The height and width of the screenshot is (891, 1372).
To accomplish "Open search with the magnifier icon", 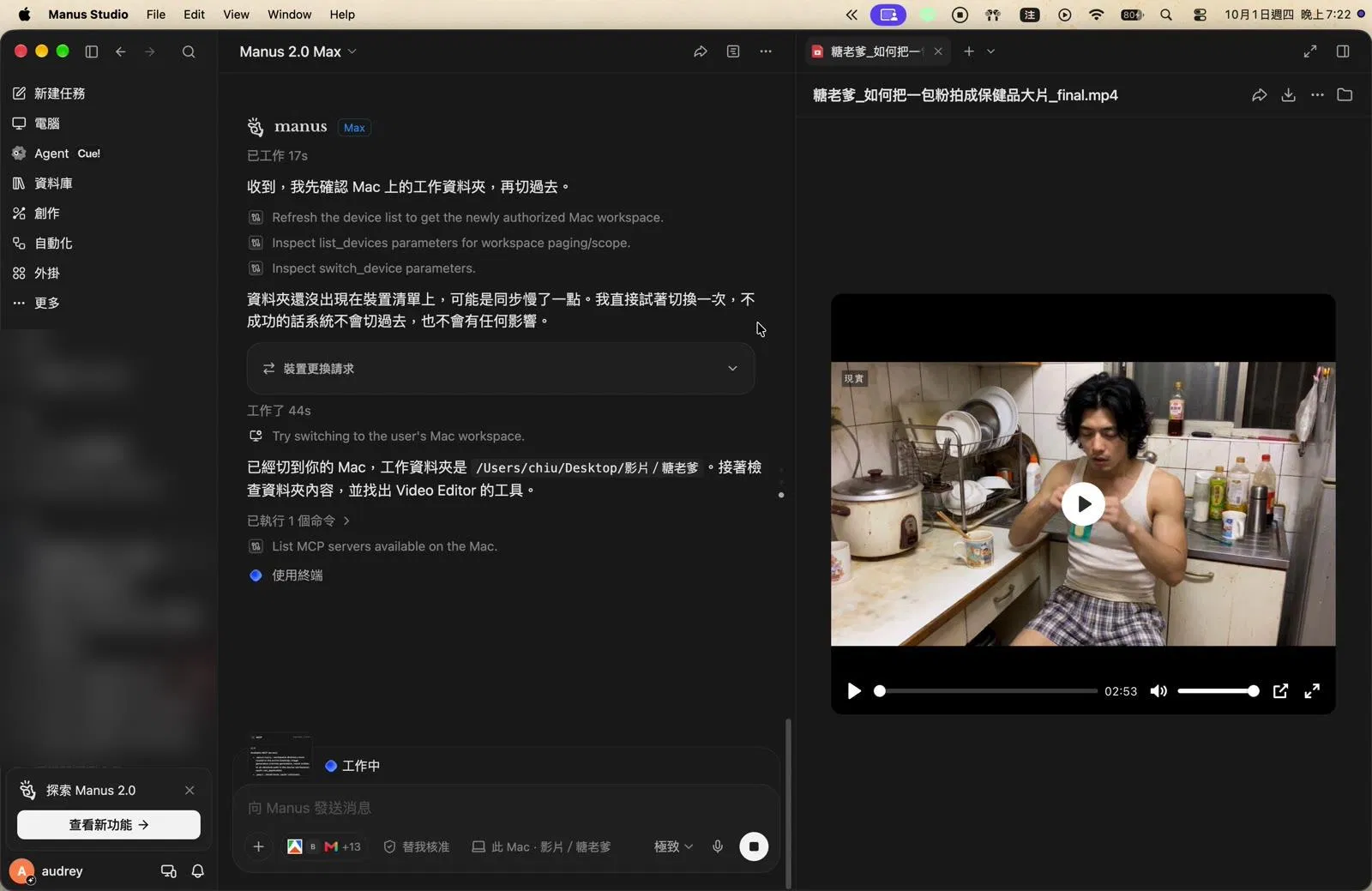I will pyautogui.click(x=189, y=51).
